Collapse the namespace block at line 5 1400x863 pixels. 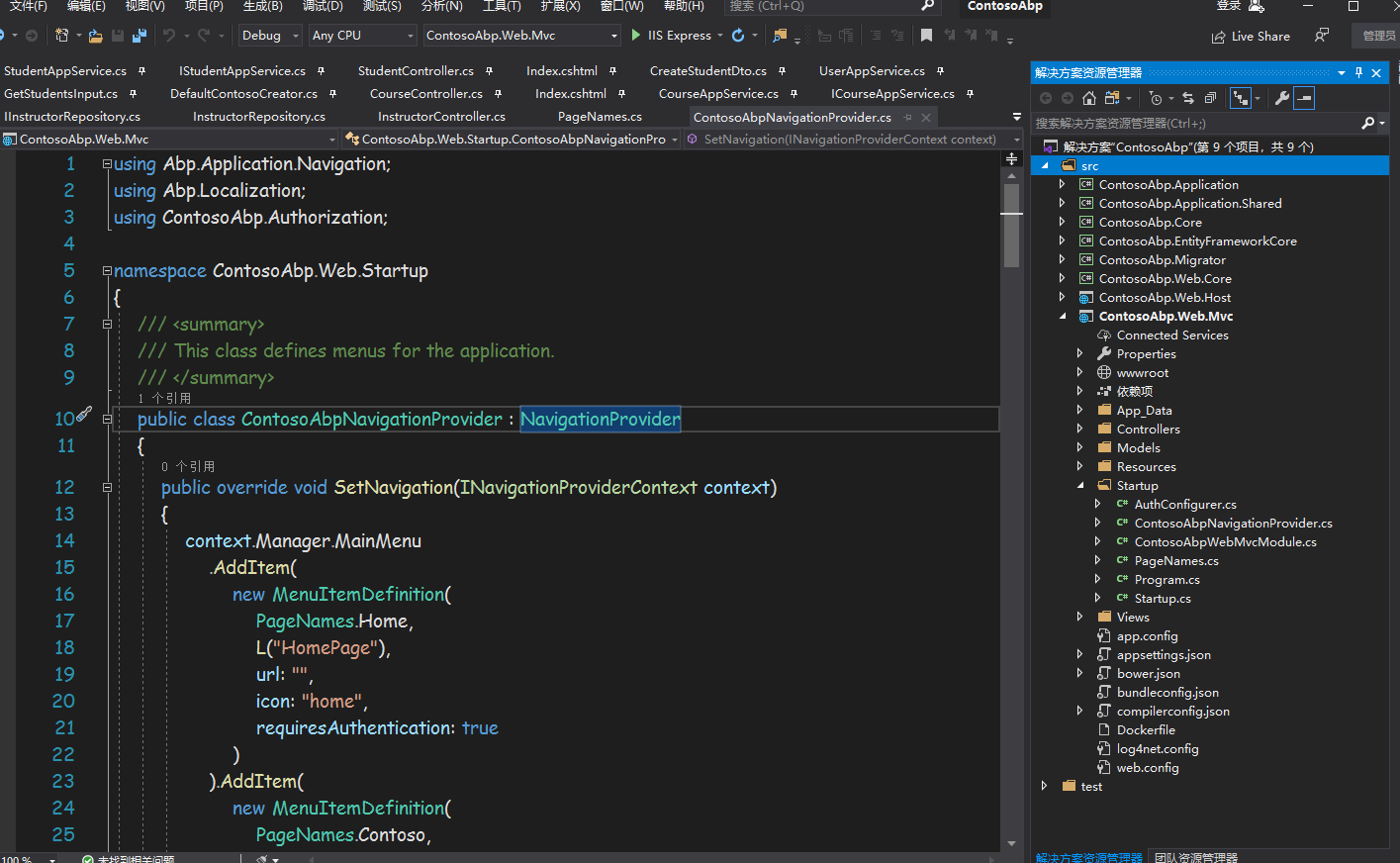coord(107,270)
